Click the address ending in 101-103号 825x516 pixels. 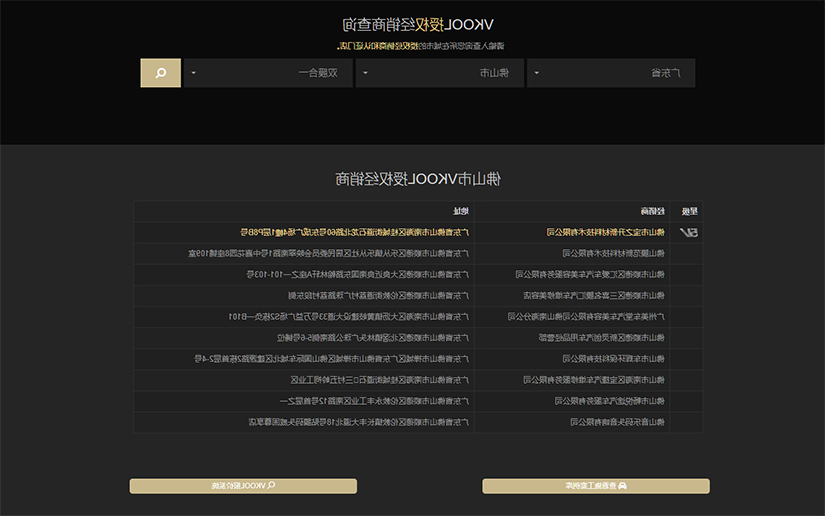click(358, 275)
